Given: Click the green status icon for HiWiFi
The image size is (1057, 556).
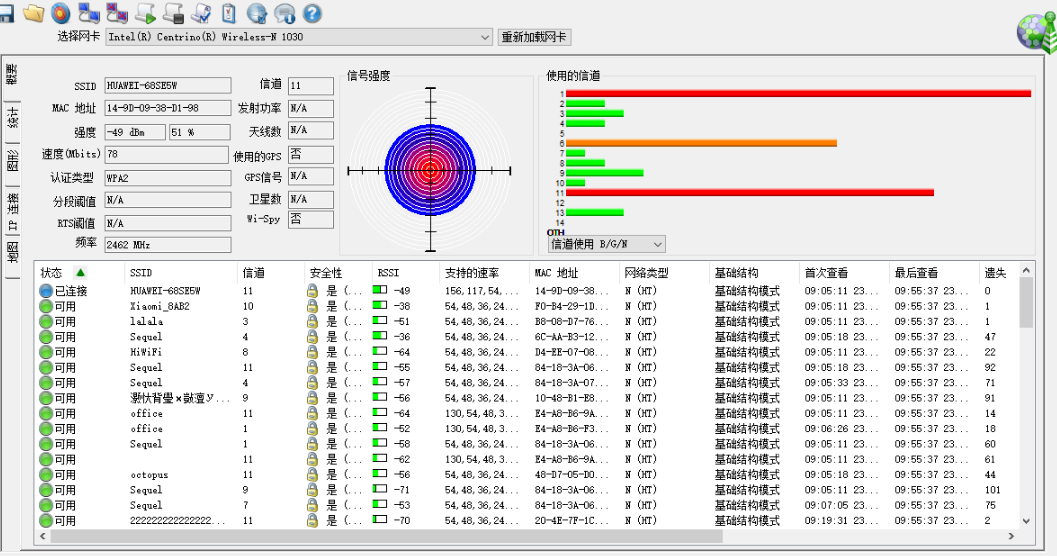Looking at the screenshot, I should 46,352.
